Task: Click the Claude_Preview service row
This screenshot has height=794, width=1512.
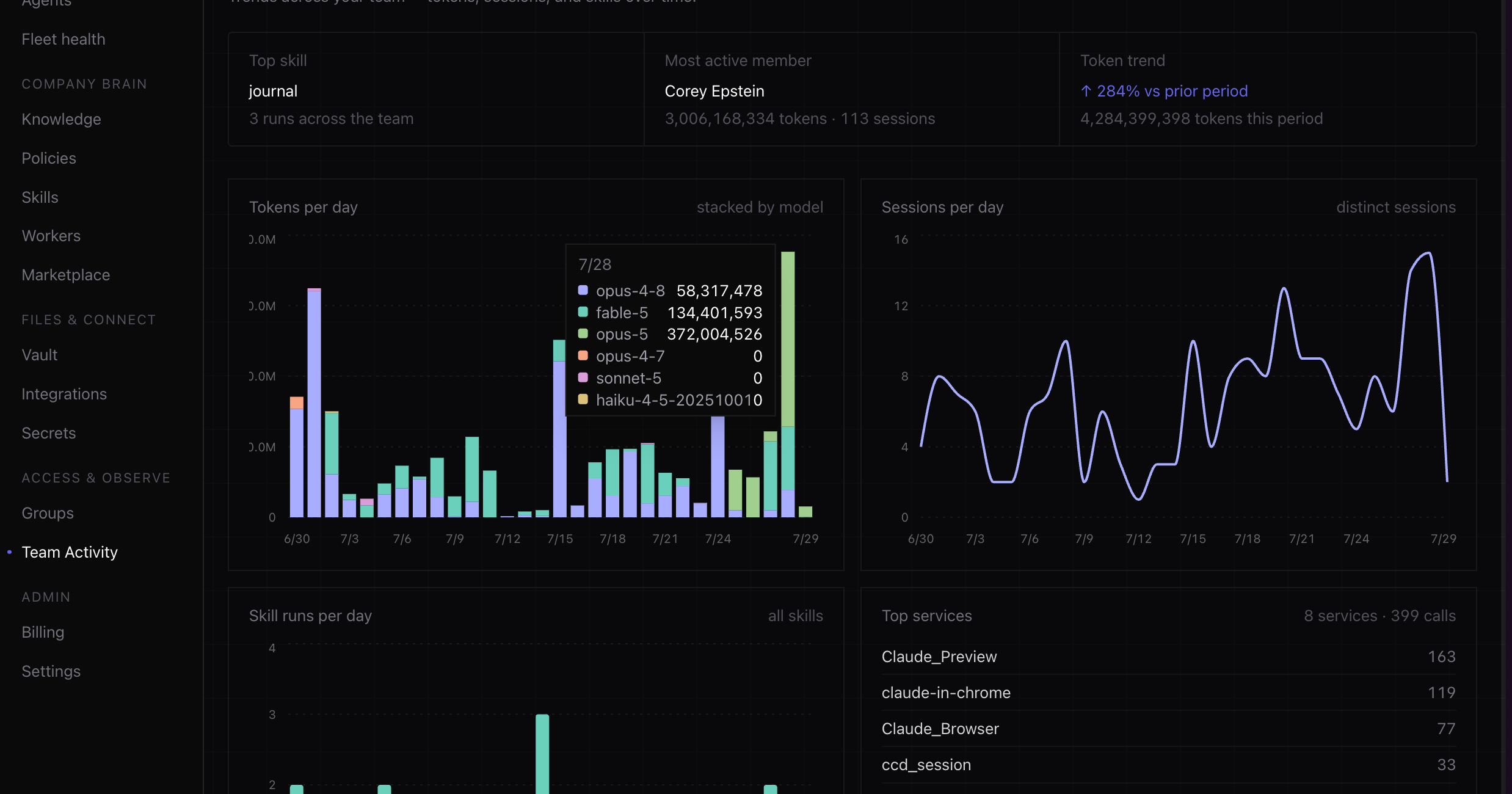Action: 1168,657
